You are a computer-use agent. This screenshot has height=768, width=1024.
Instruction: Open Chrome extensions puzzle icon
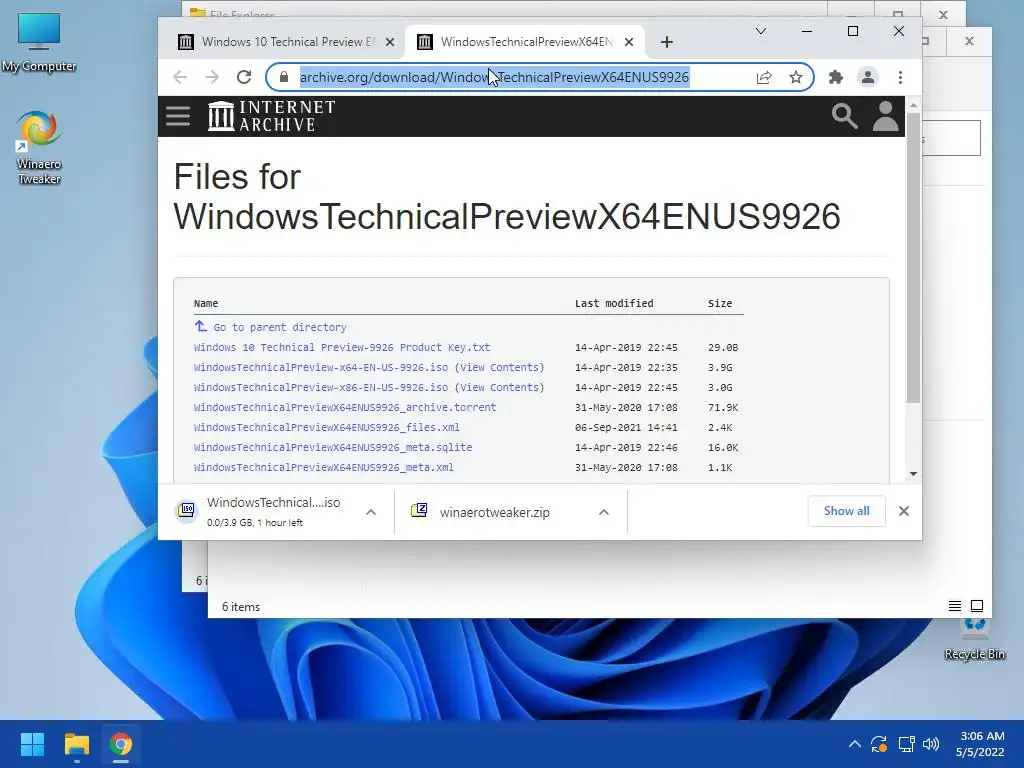click(835, 77)
